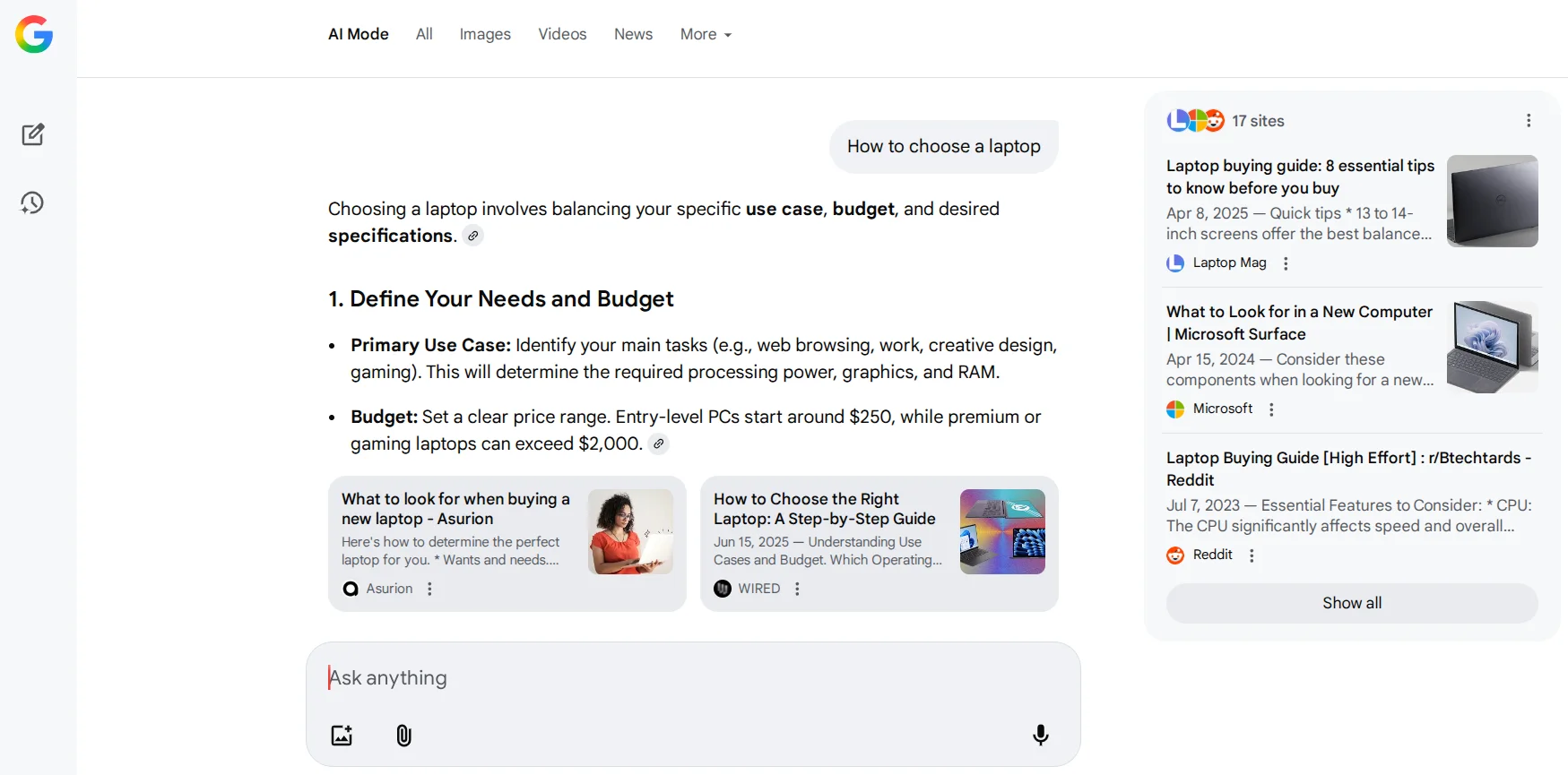The height and width of the screenshot is (775, 1568).
Task: Open Asurion 'What to look for' card
Action: click(x=507, y=544)
